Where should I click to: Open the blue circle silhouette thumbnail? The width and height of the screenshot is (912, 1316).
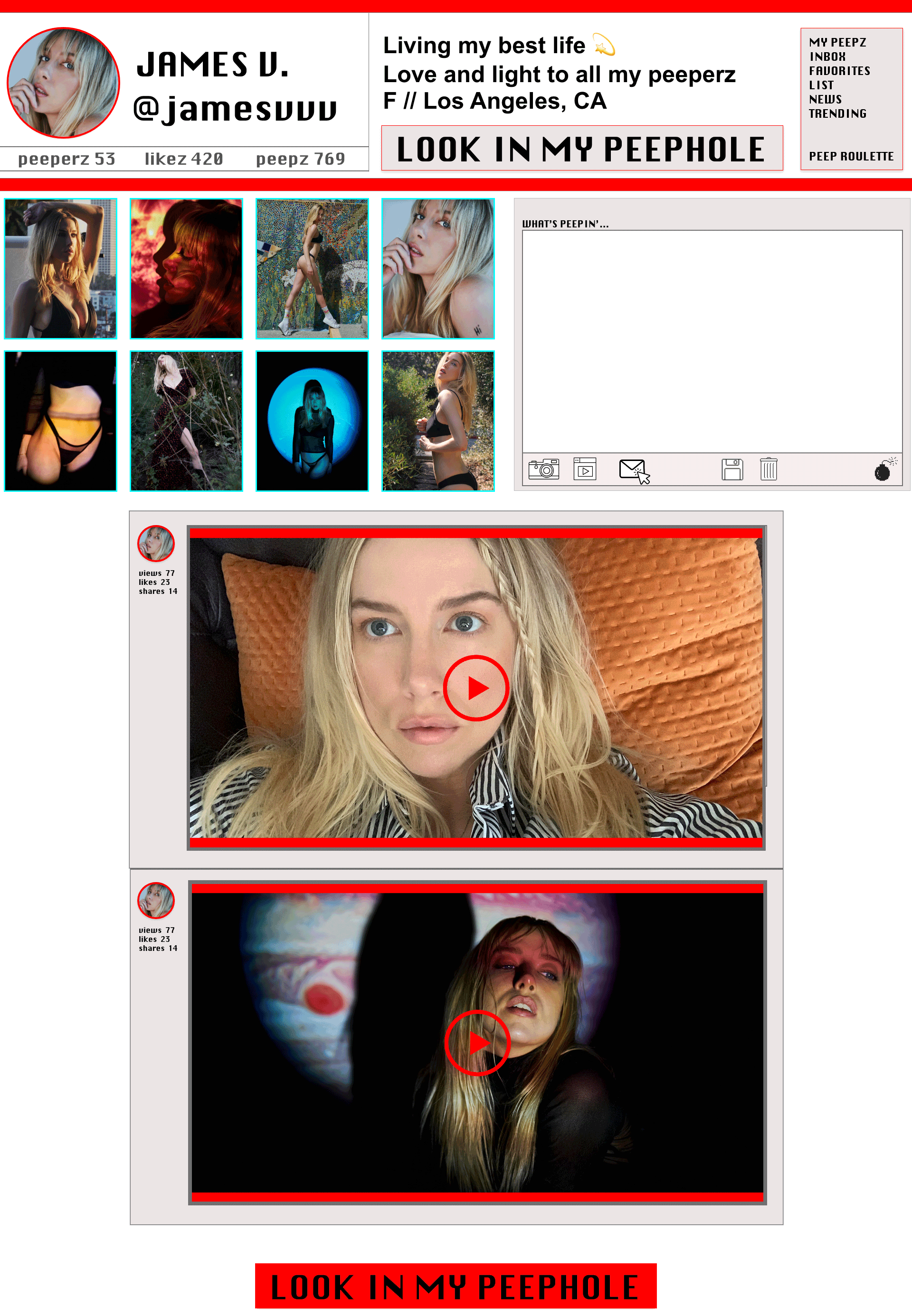click(312, 421)
